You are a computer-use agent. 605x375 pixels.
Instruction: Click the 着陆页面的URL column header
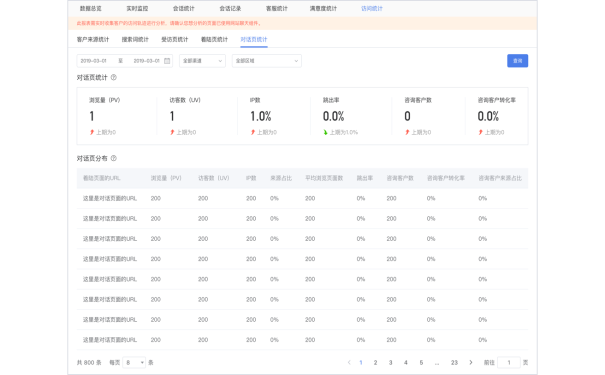[x=102, y=178]
